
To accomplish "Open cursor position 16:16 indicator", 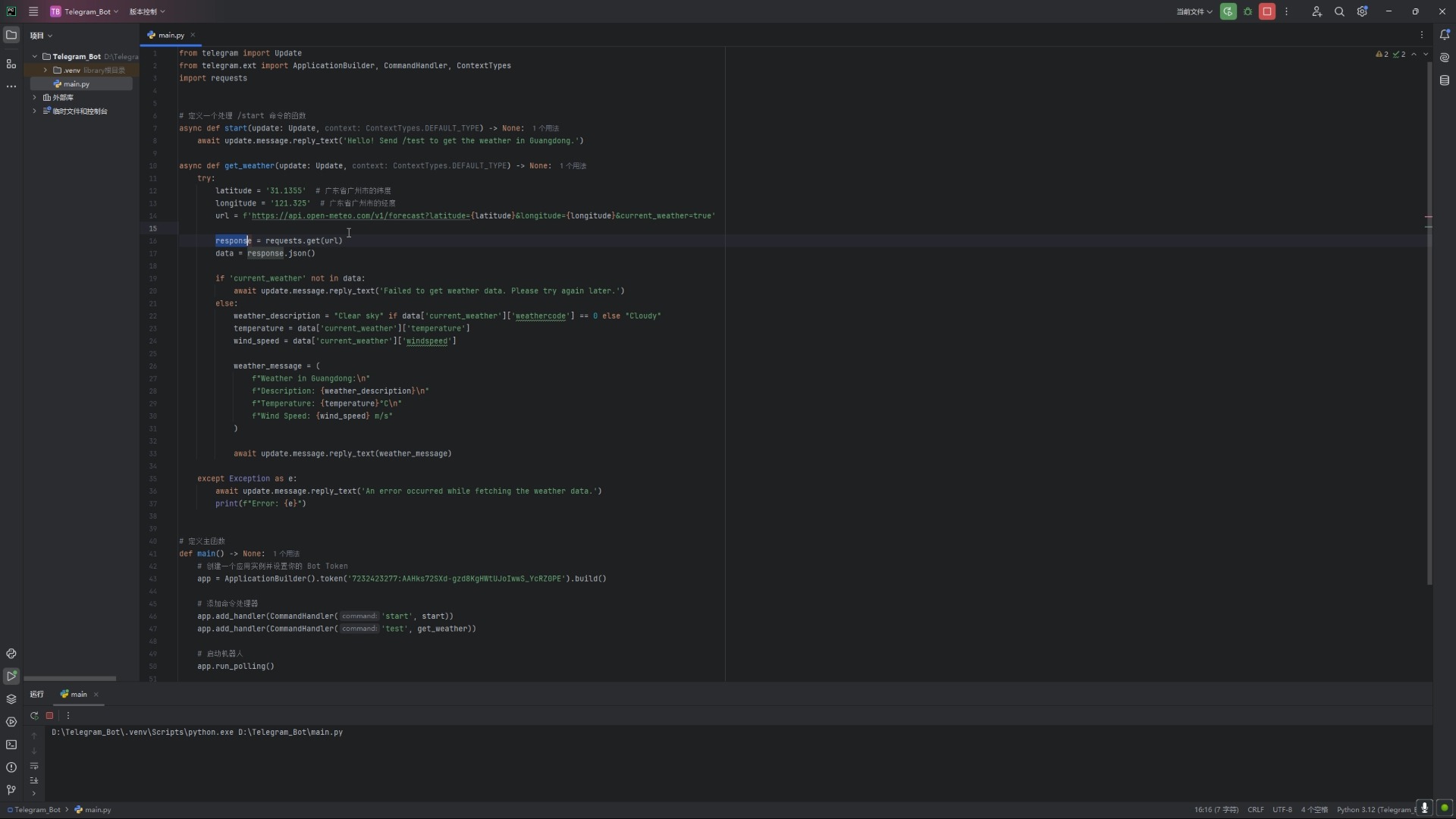I will (x=1216, y=810).
